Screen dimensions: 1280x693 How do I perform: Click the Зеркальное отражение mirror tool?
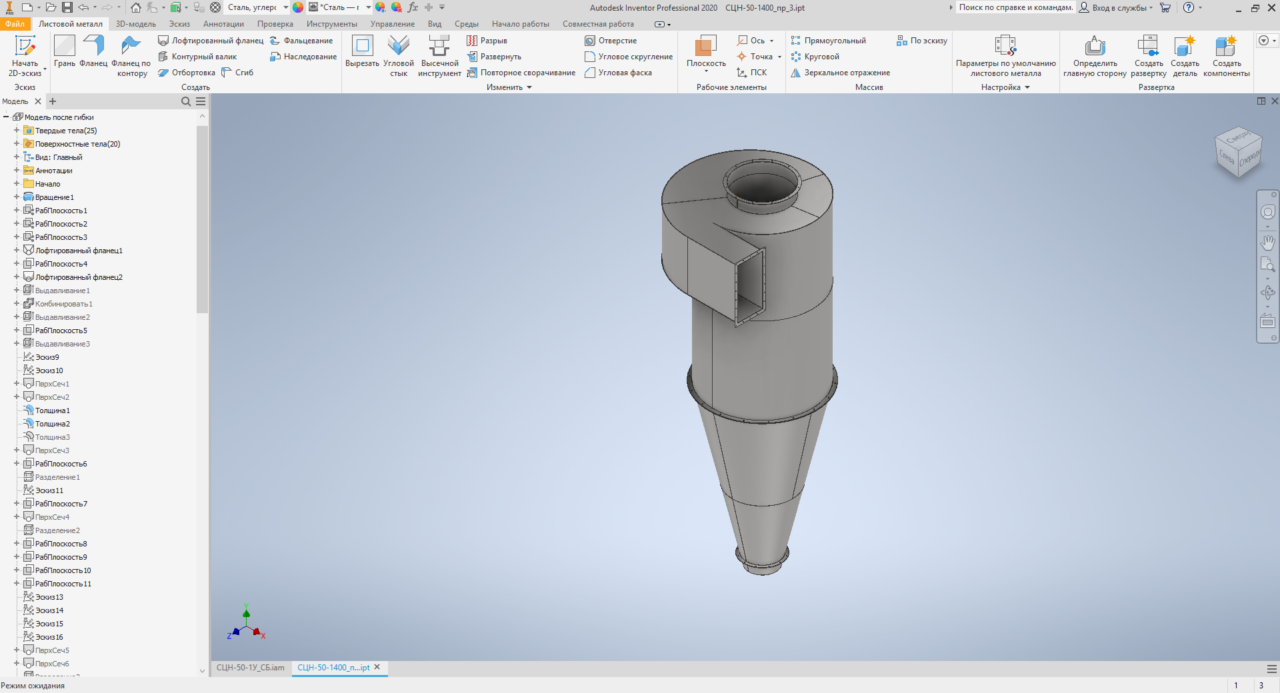coord(840,73)
